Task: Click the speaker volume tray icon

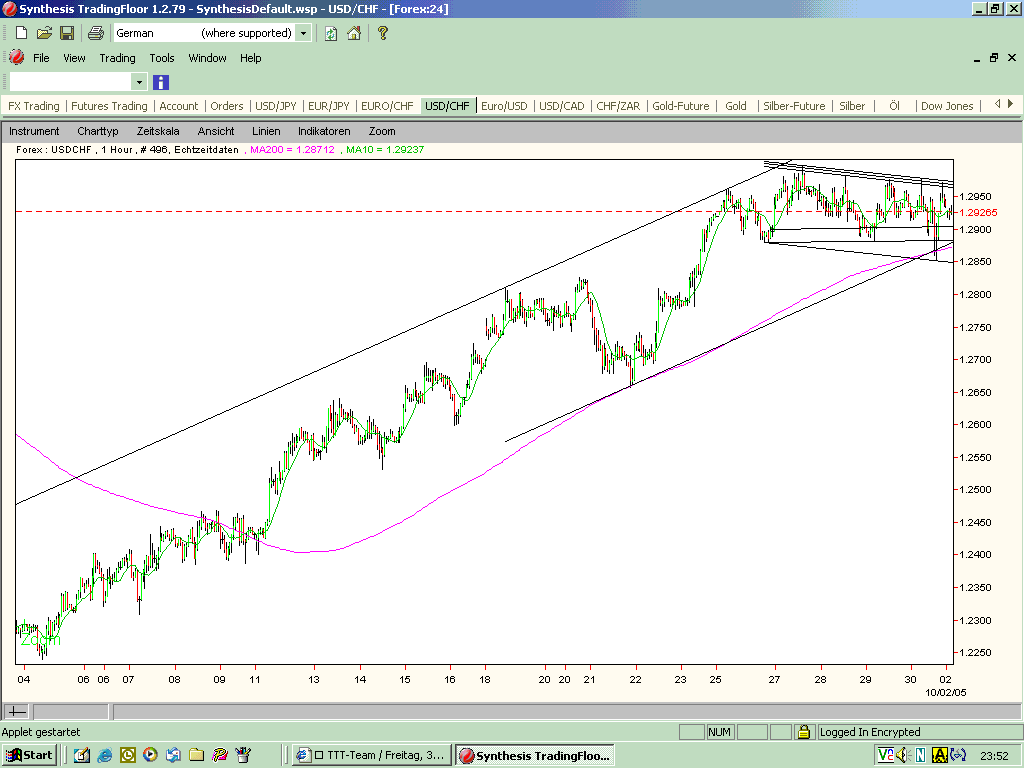Action: point(904,756)
